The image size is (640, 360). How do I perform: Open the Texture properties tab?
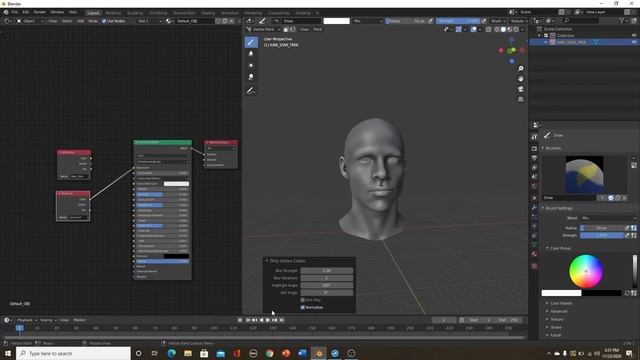534,266
